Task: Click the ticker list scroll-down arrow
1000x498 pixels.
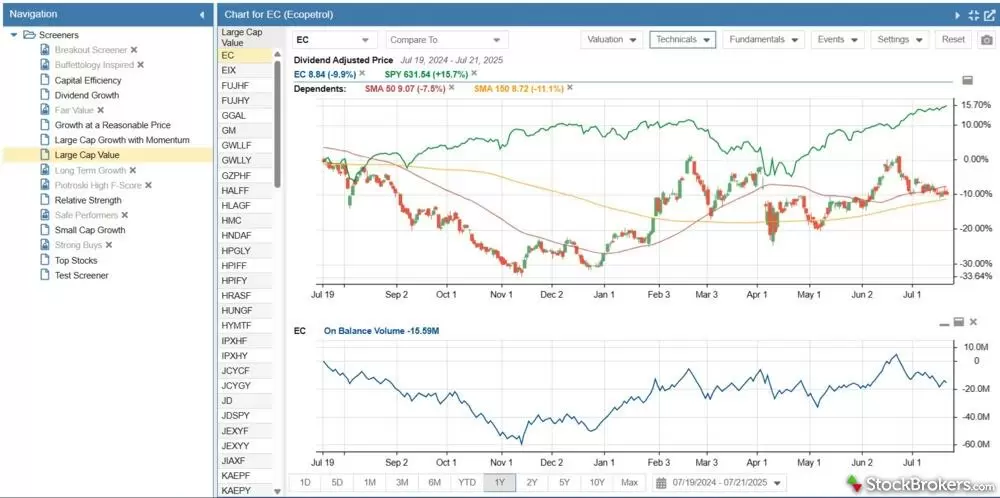Action: pyautogui.click(x=277, y=492)
